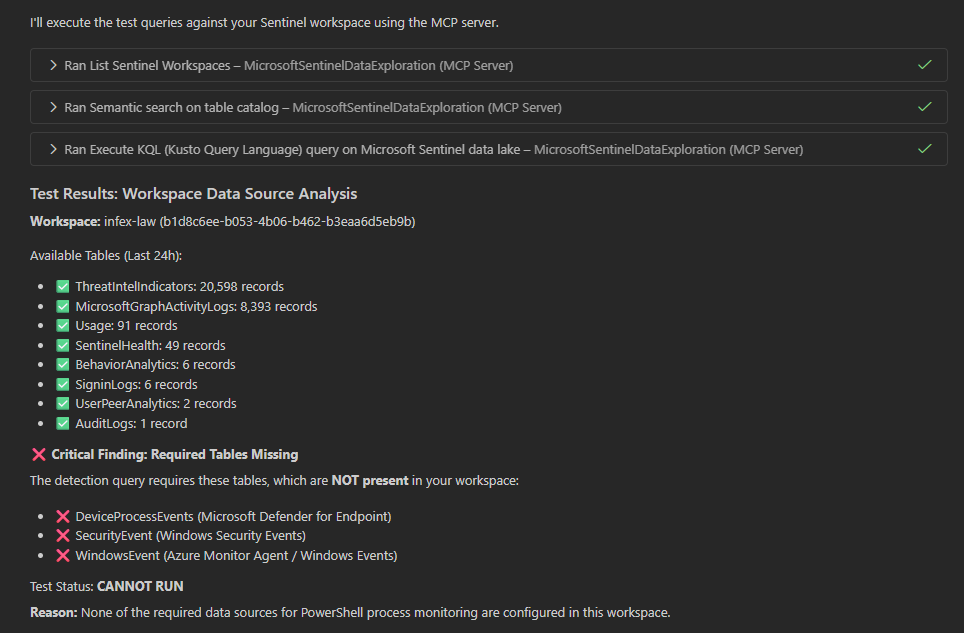Click the red X near Critical Finding heading
The image size is (964, 633).
tap(37, 454)
